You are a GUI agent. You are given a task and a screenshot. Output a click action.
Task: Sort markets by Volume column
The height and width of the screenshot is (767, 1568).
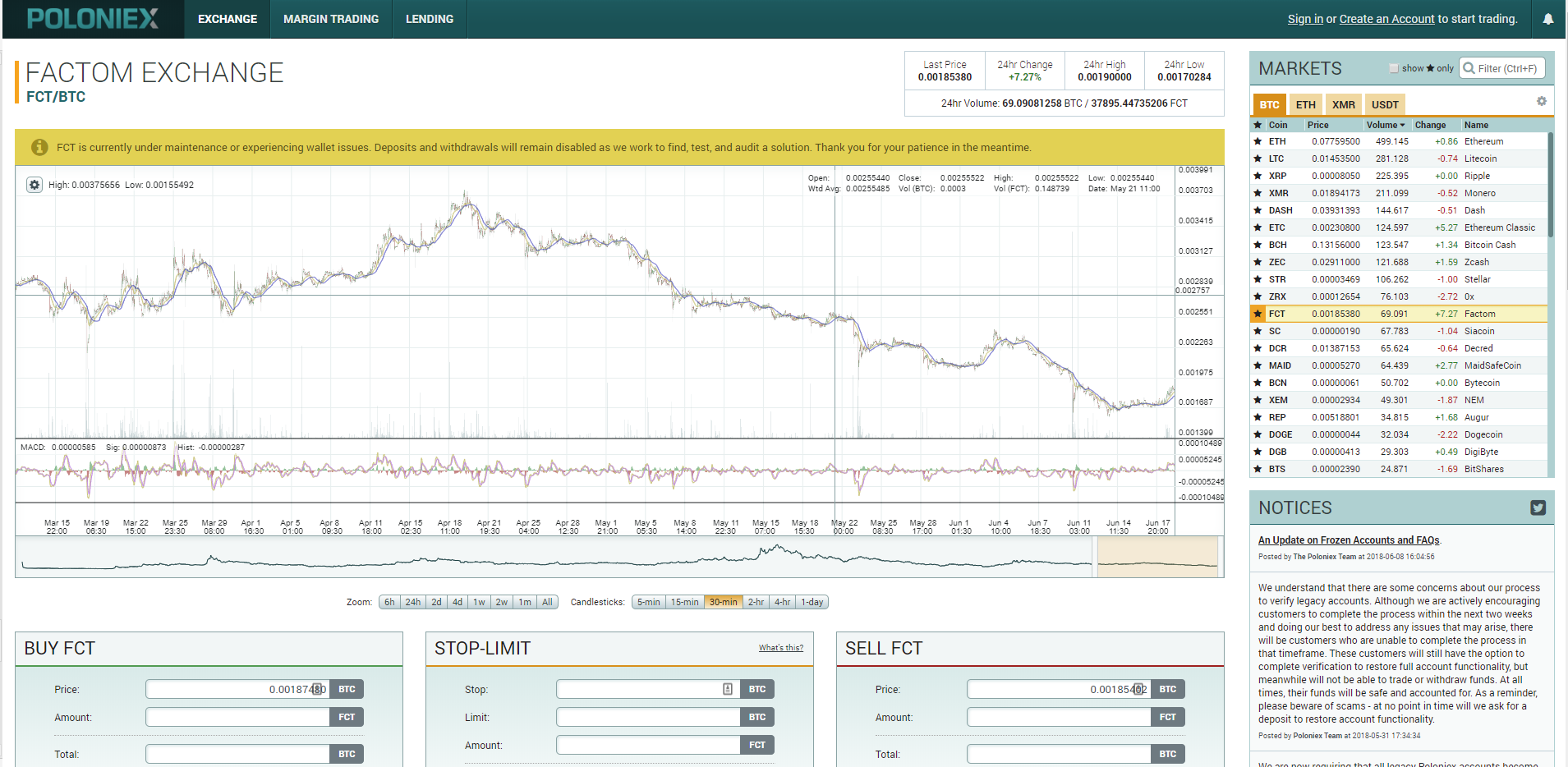pyautogui.click(x=1386, y=125)
